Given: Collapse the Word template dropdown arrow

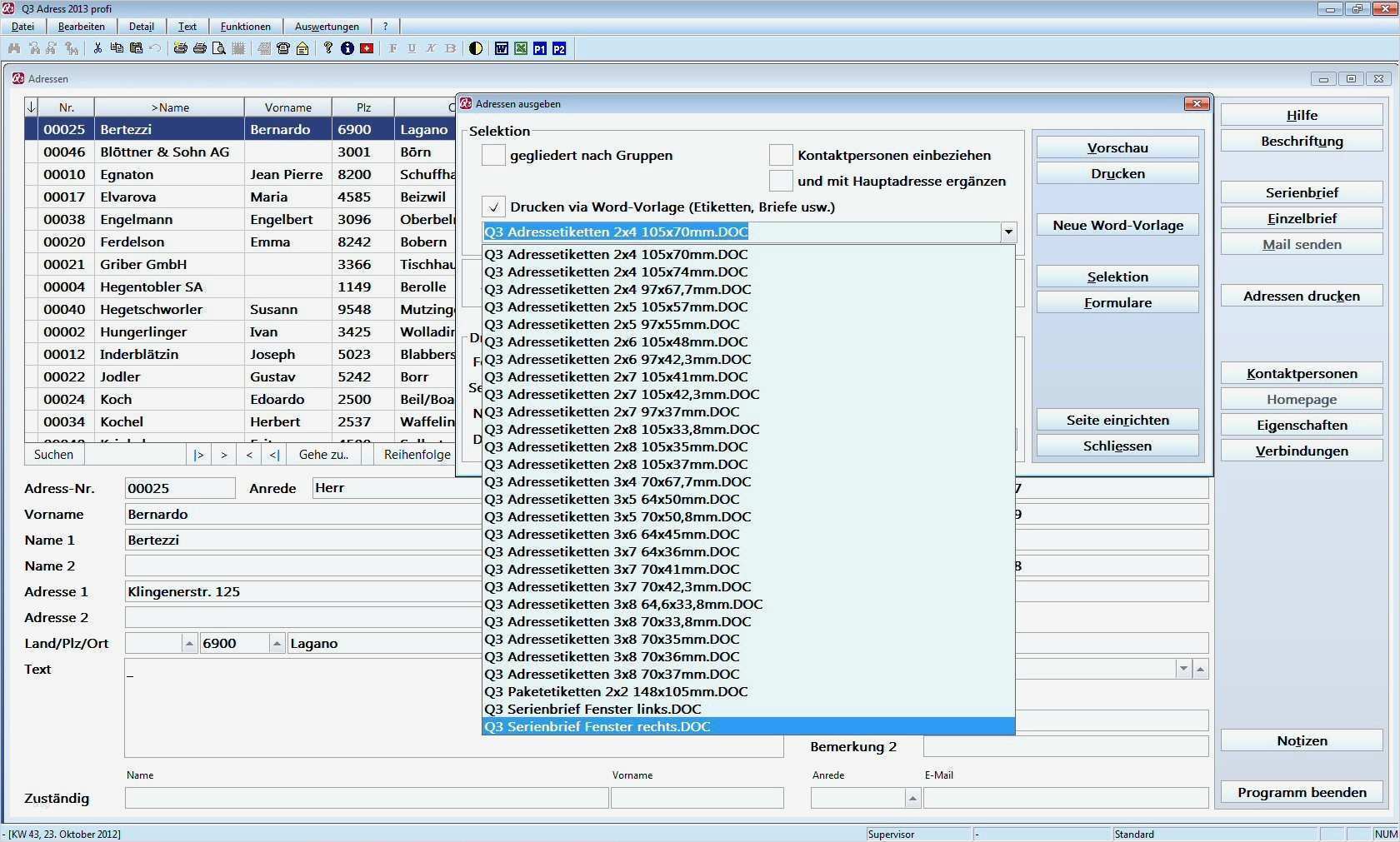Looking at the screenshot, I should (1008, 232).
